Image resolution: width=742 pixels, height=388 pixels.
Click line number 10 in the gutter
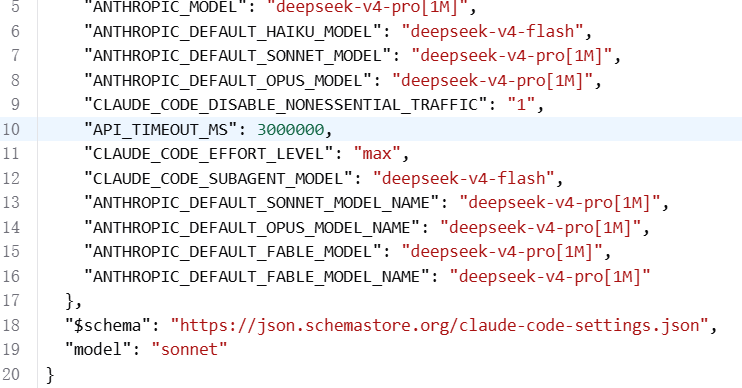point(10,129)
